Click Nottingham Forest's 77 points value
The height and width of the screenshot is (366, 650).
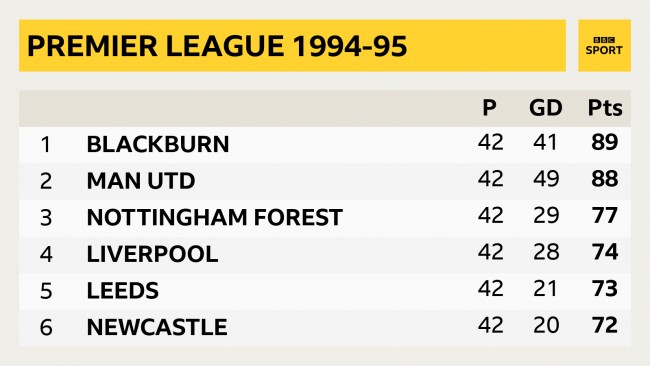(x=605, y=215)
